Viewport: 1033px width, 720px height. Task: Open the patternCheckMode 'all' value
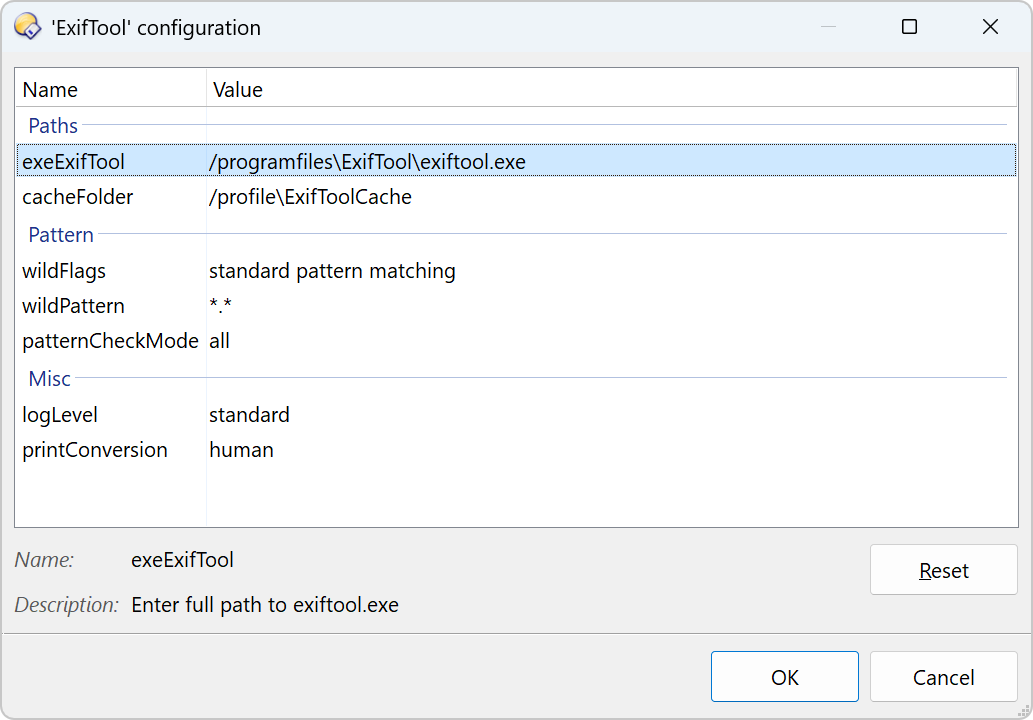219,341
